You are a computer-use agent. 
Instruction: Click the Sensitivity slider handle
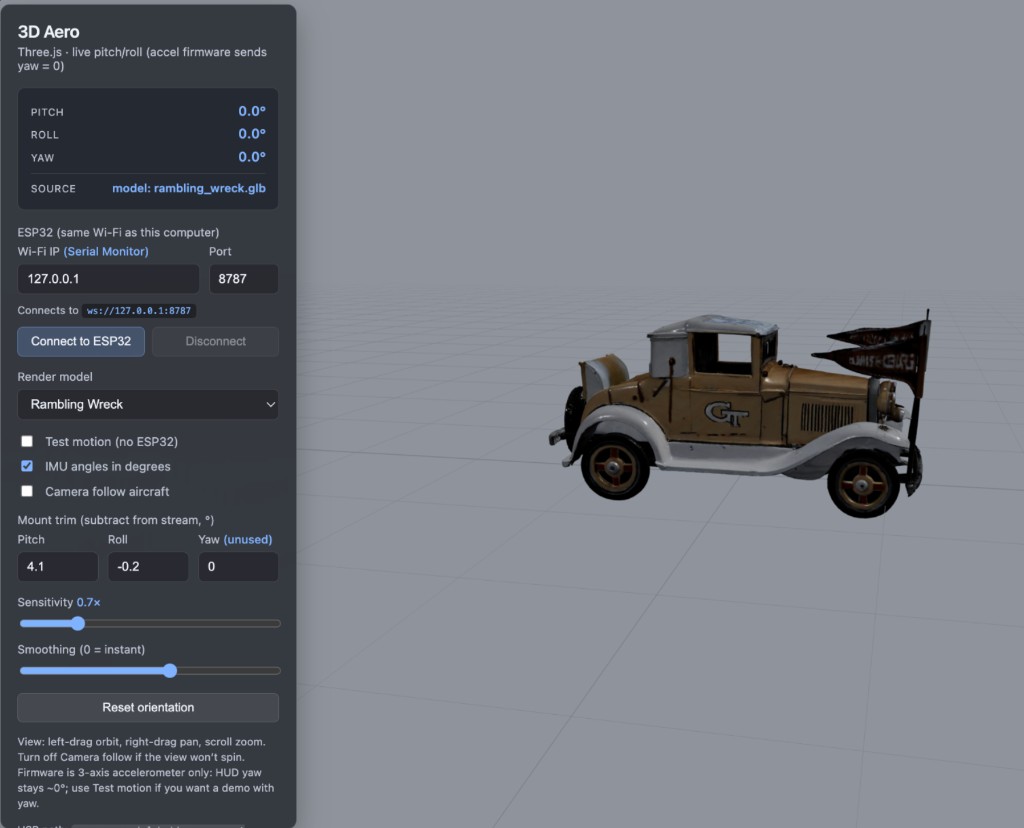[x=78, y=624]
